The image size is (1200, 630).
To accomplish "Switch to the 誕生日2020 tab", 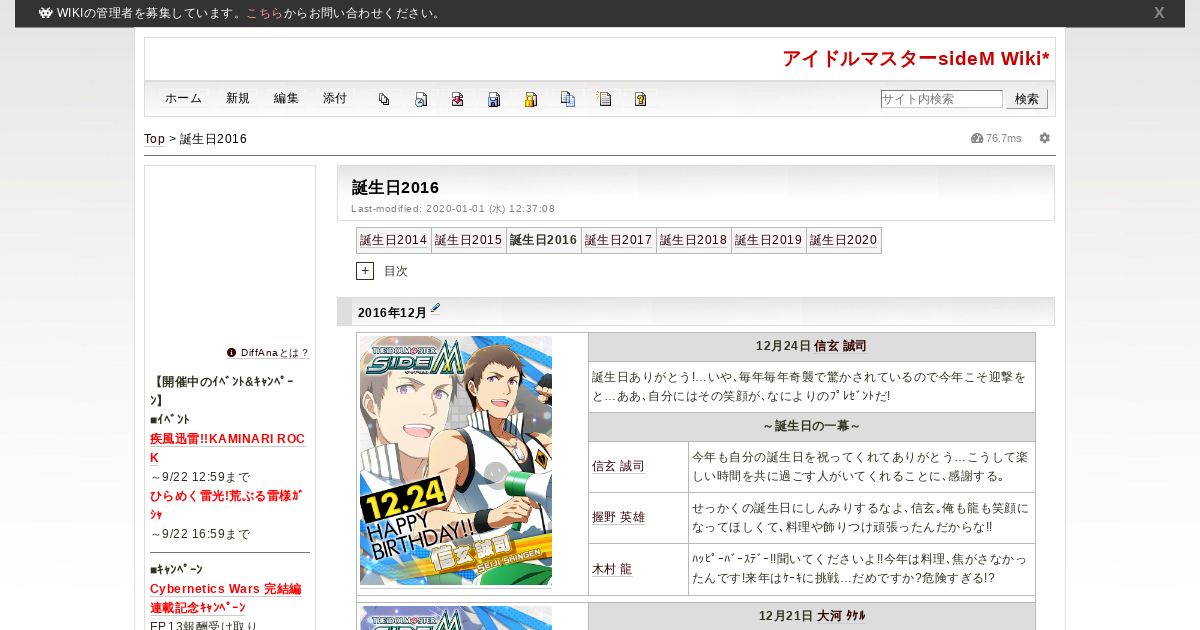I will point(844,240).
